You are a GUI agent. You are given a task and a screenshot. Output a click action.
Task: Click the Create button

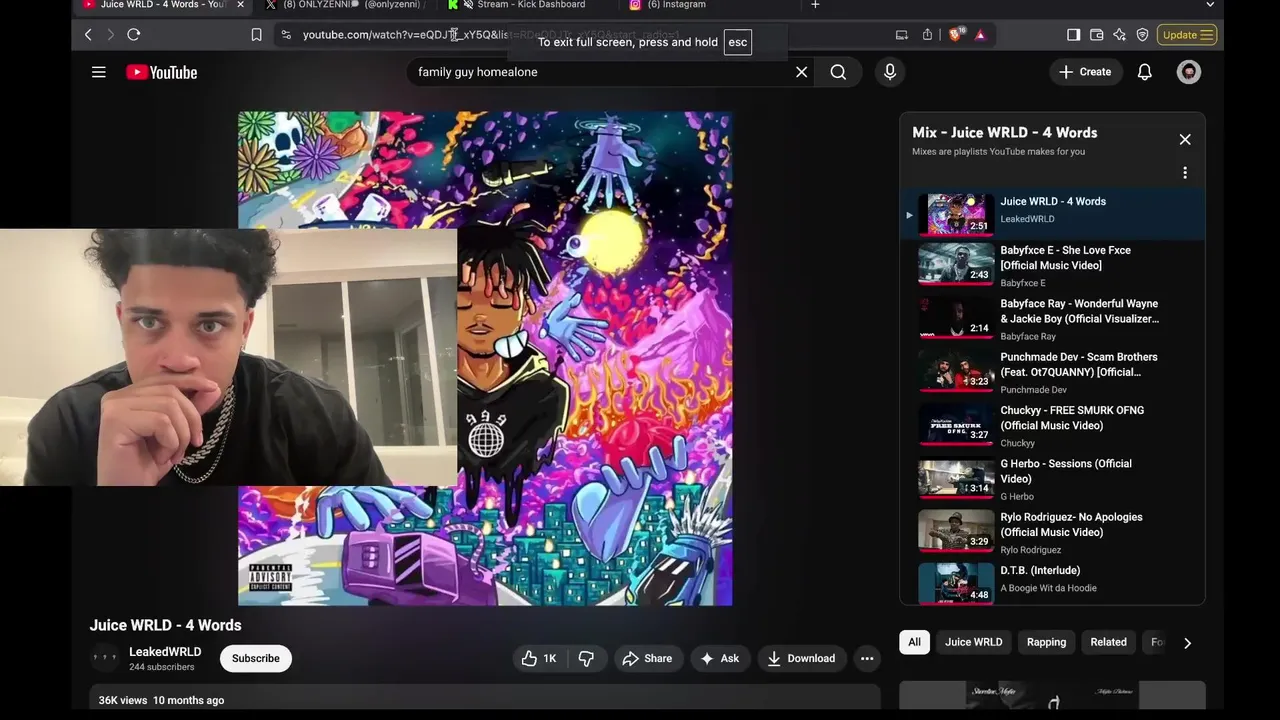coord(1085,72)
